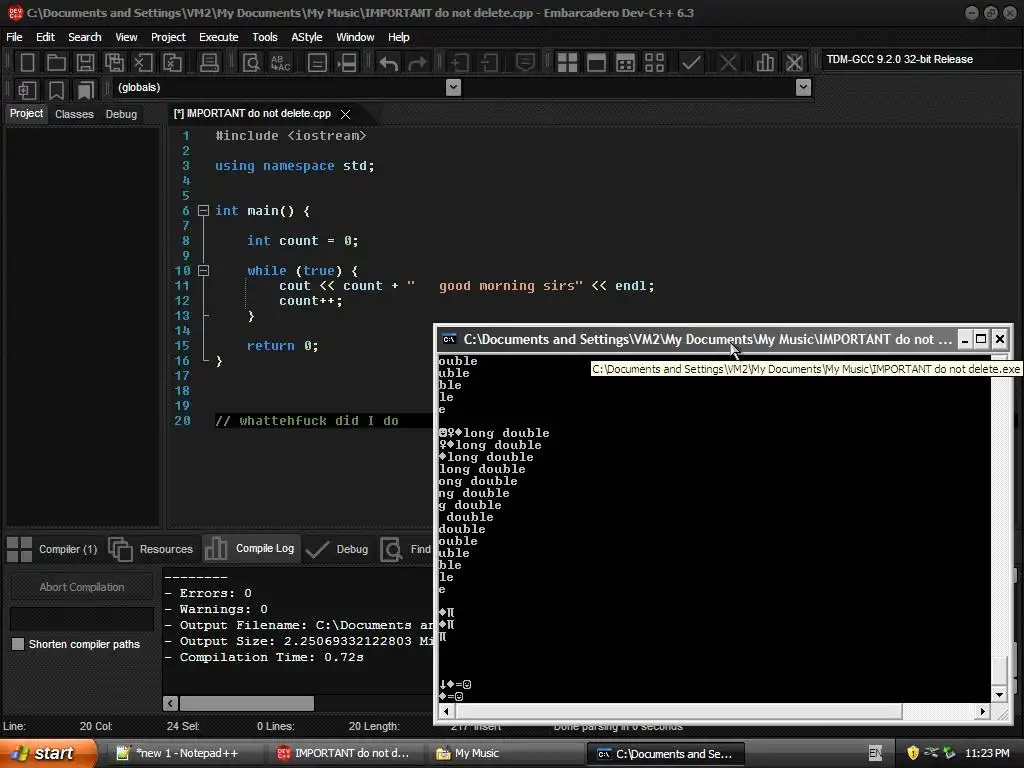Click the Goto Bookmark stacked bookmark icon
Screen dimensions: 1024x768
coord(85,90)
